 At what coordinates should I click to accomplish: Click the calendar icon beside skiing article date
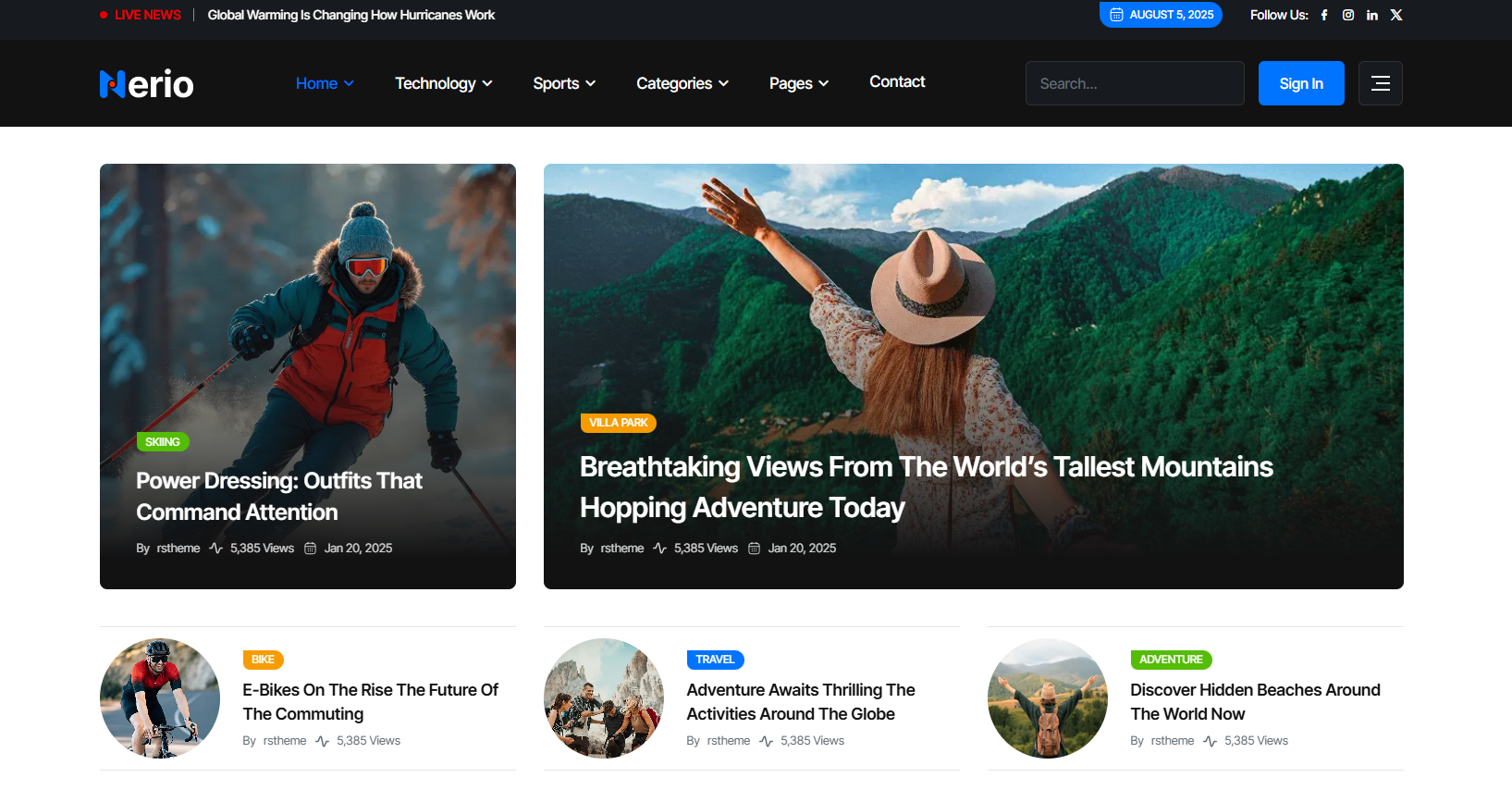311,549
